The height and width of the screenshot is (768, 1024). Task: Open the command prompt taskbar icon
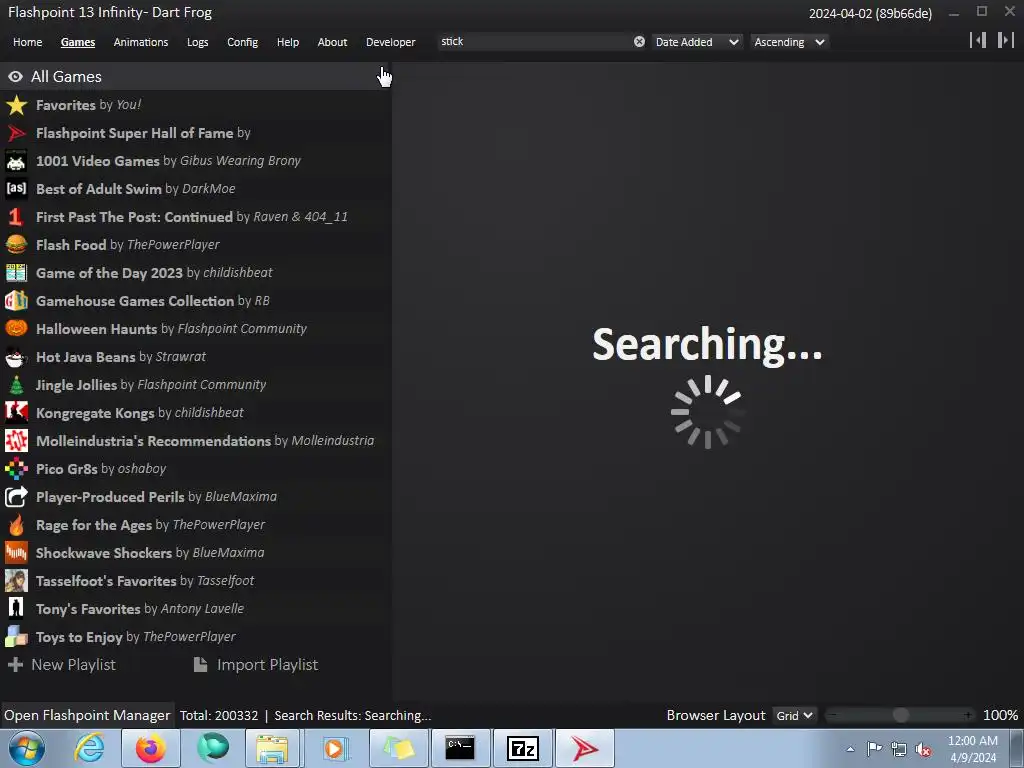tap(460, 748)
